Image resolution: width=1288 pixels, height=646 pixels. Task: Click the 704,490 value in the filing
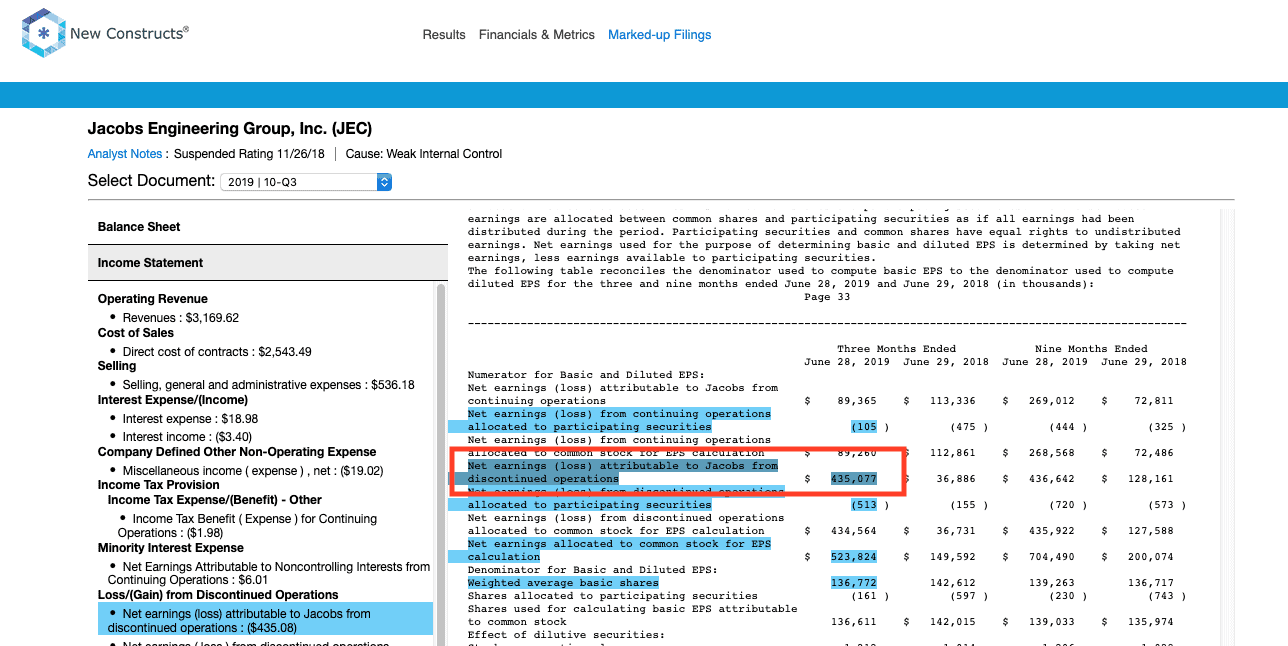1051,557
